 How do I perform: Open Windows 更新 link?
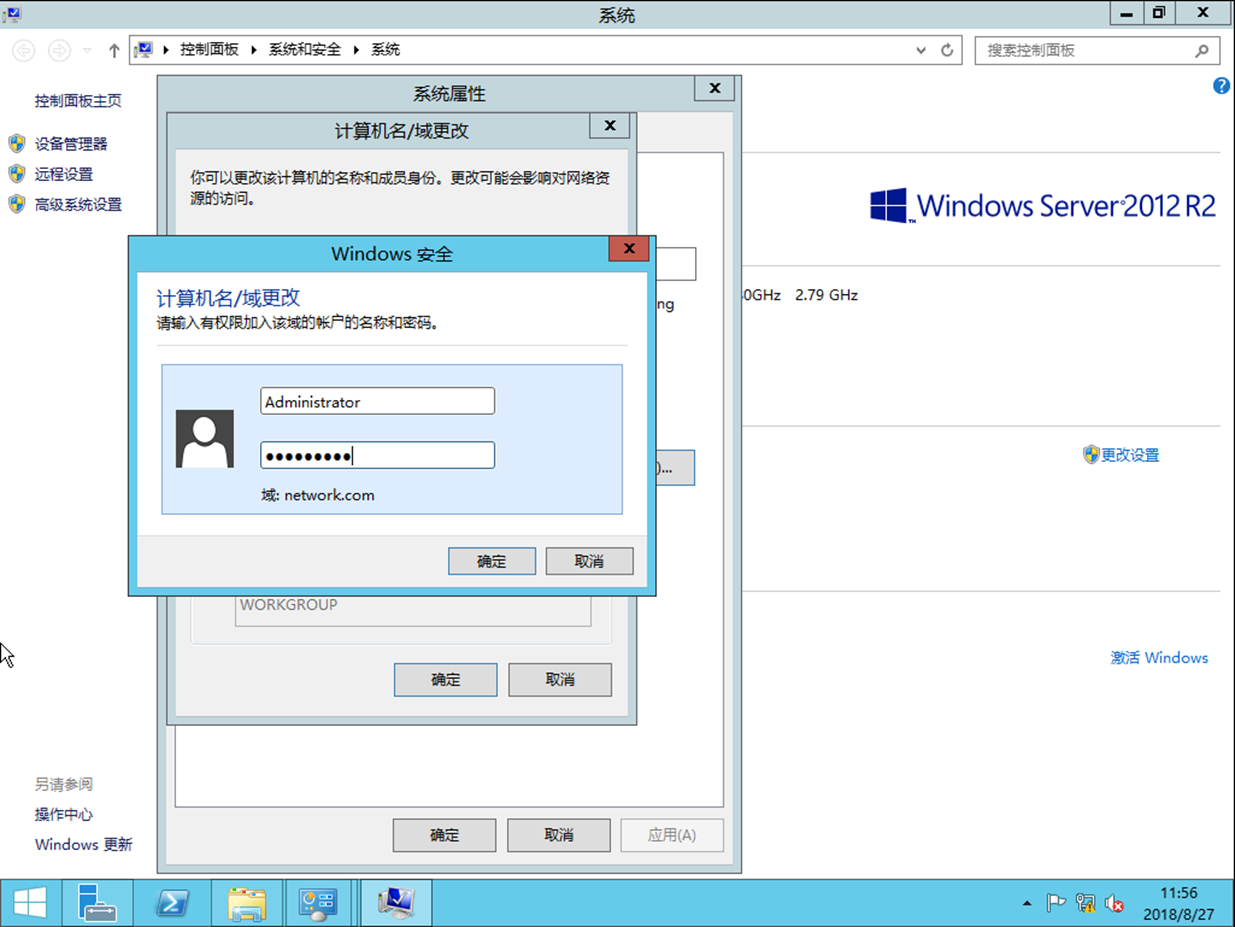pyautogui.click(x=83, y=844)
